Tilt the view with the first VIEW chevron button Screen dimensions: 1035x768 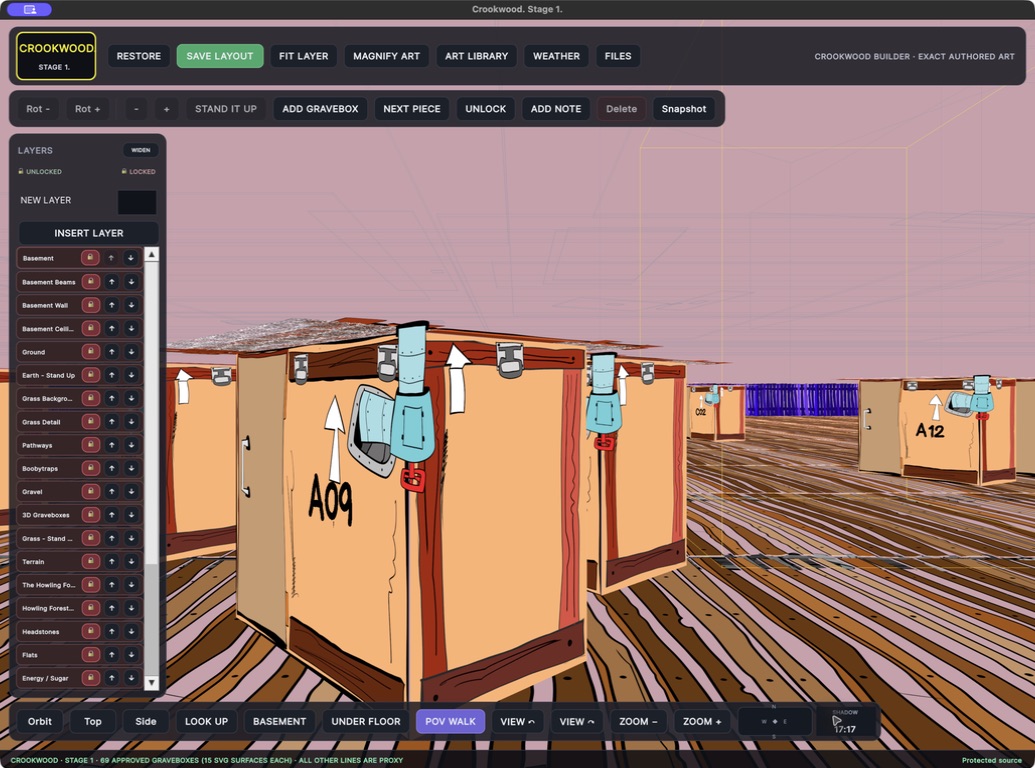518,722
